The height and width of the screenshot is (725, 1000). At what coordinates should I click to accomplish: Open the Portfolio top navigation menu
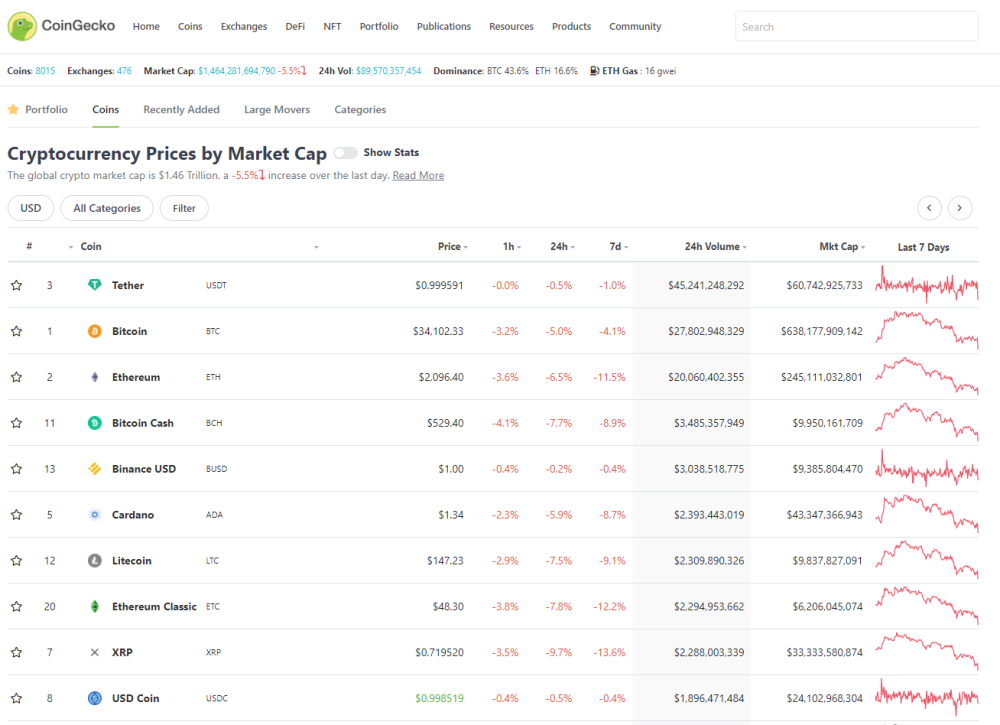[379, 26]
